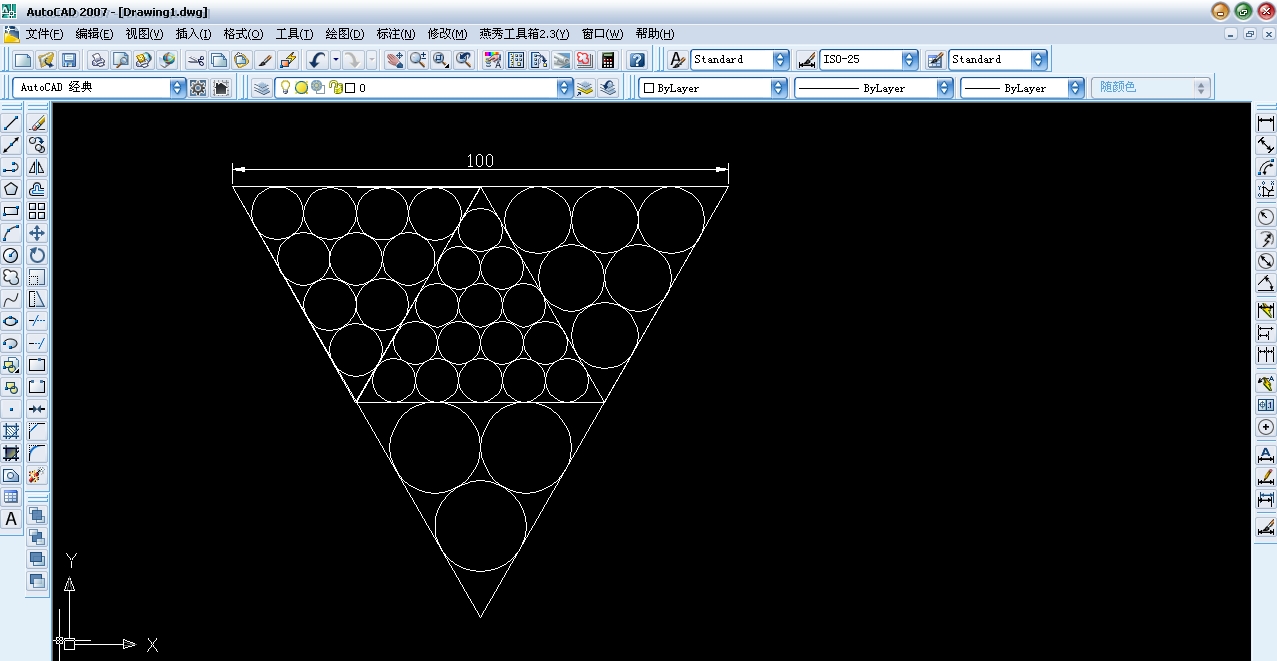Click the Save floppy disk button
The image size is (1277, 661).
69,60
